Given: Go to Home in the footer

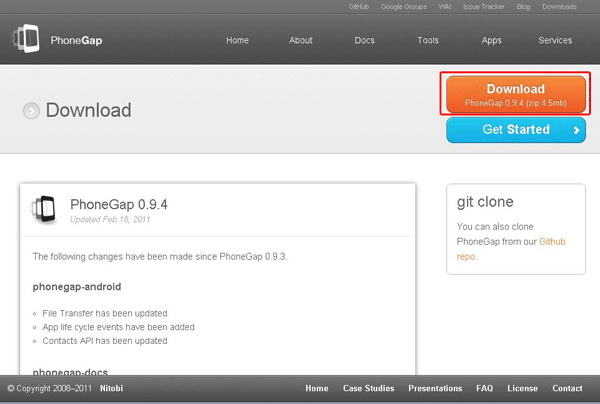Looking at the screenshot, I should 317,388.
